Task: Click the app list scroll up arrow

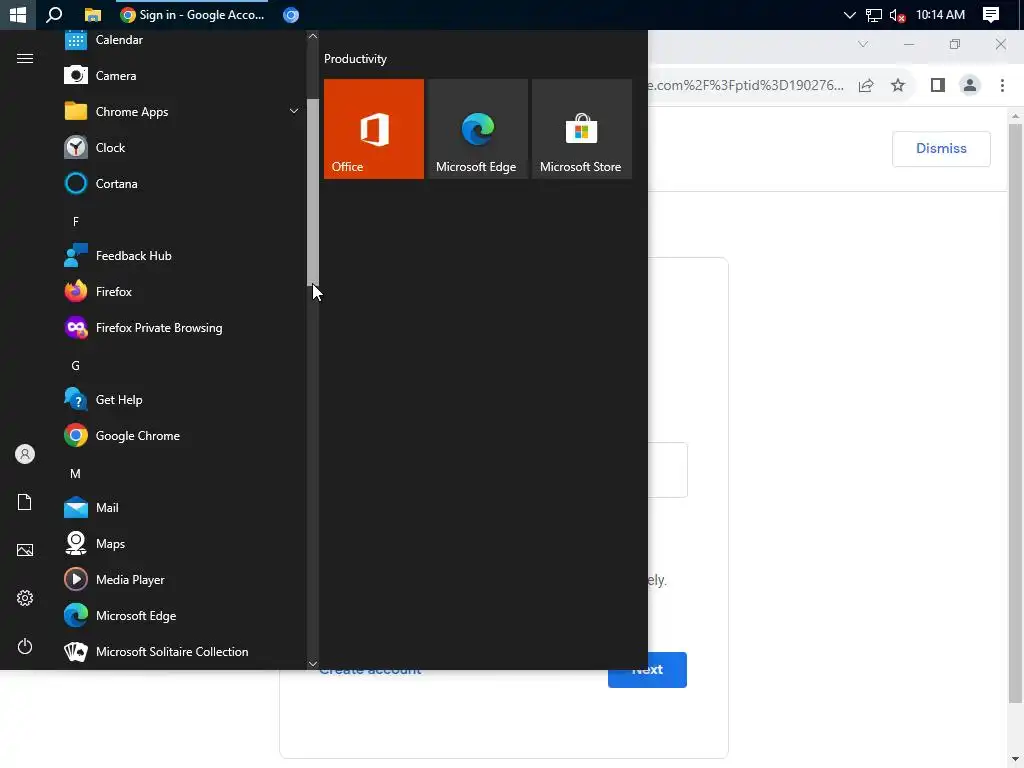Action: [313, 37]
